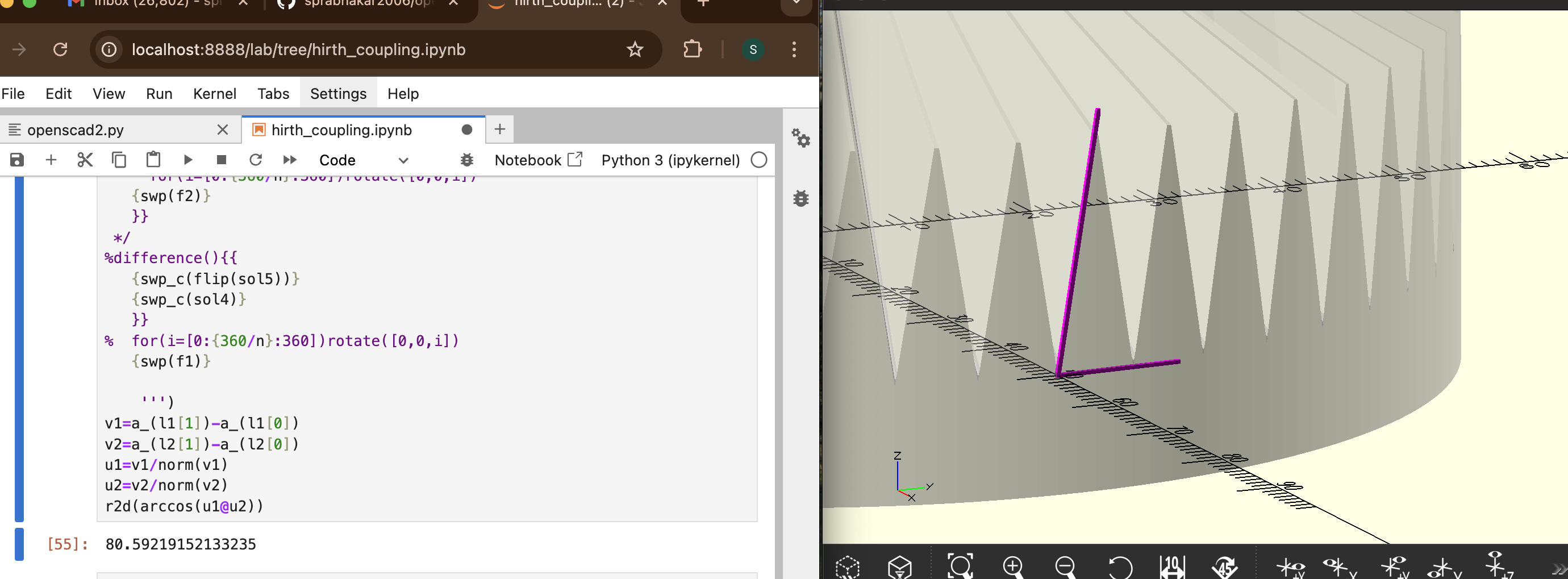Viewport: 1568px width, 579px height.
Task: Toggle the notebook debugger bug icon
Action: point(467,160)
